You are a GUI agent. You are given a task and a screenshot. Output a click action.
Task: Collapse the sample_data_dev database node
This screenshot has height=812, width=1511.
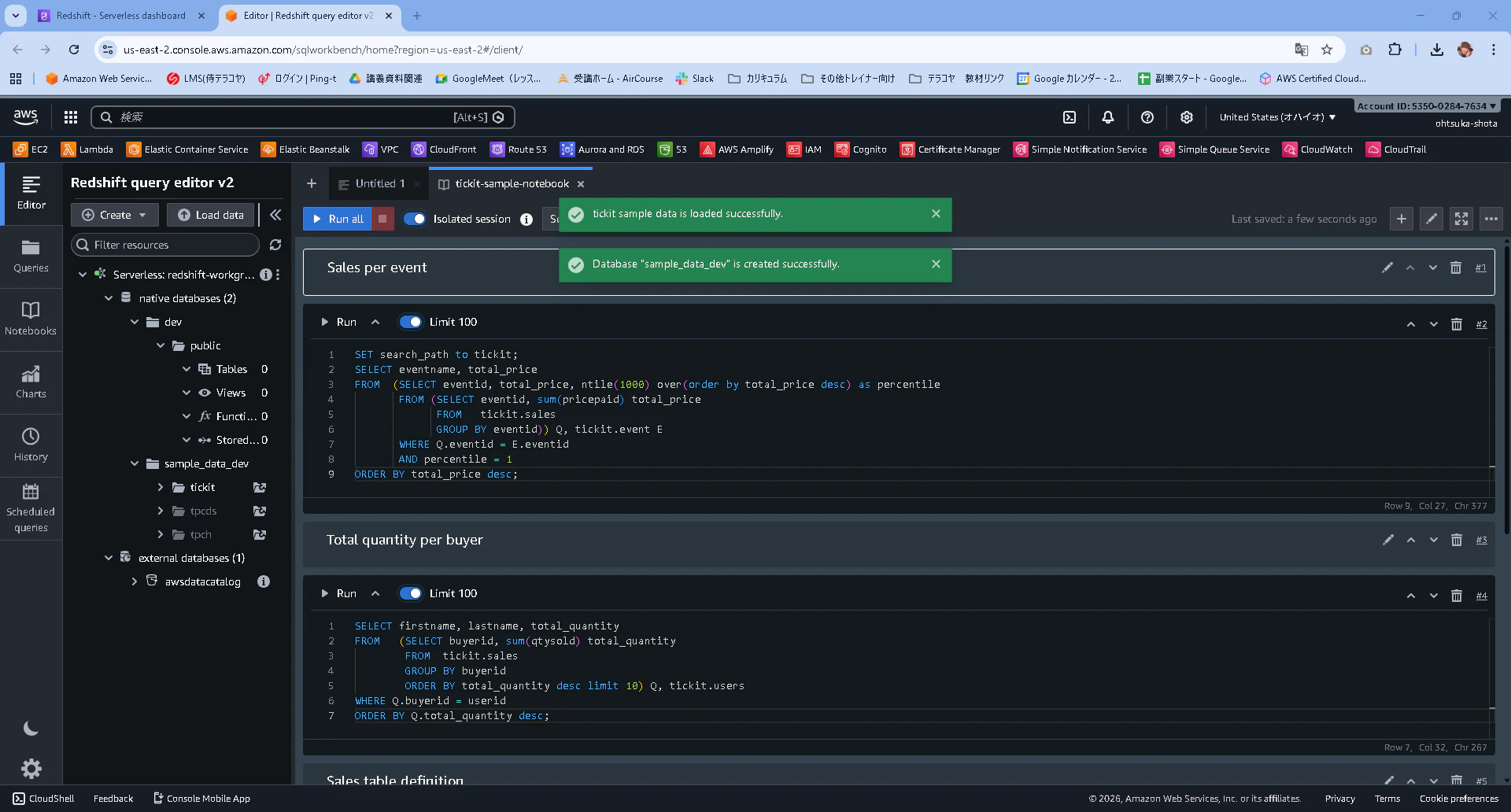coord(135,463)
